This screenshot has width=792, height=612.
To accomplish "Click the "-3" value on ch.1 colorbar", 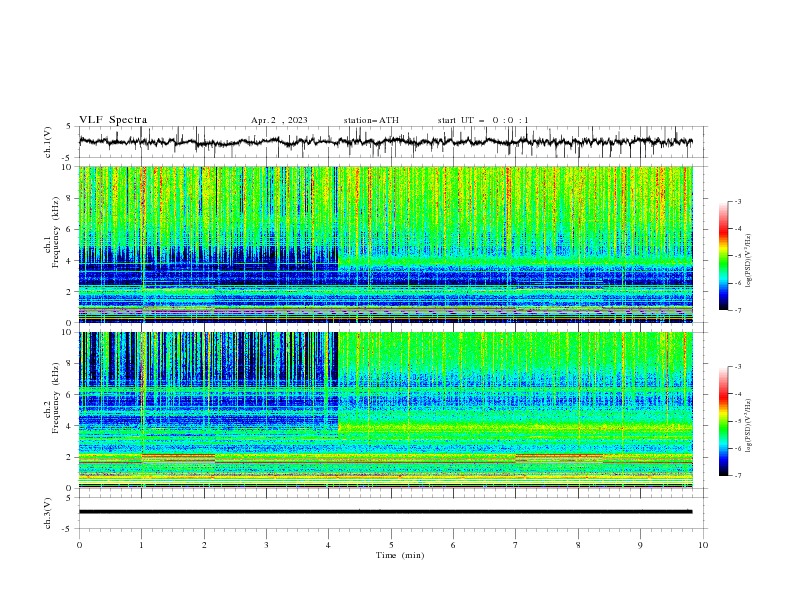I will point(738,201).
